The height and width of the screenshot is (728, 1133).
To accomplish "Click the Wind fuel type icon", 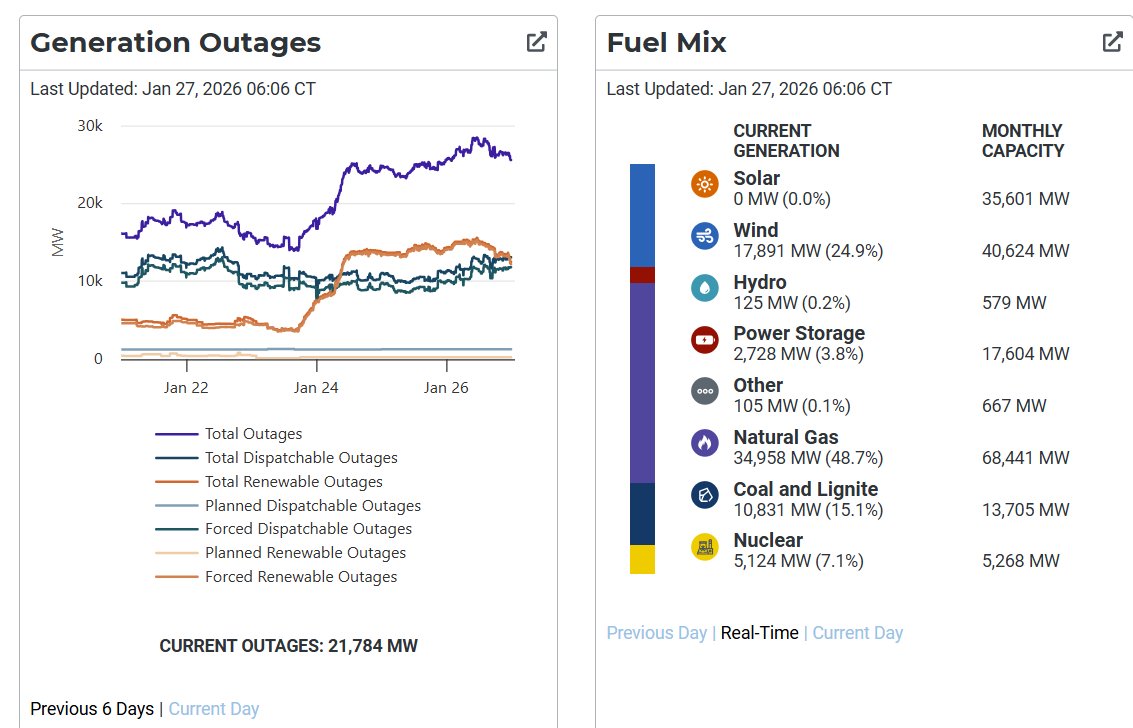I will 705,237.
